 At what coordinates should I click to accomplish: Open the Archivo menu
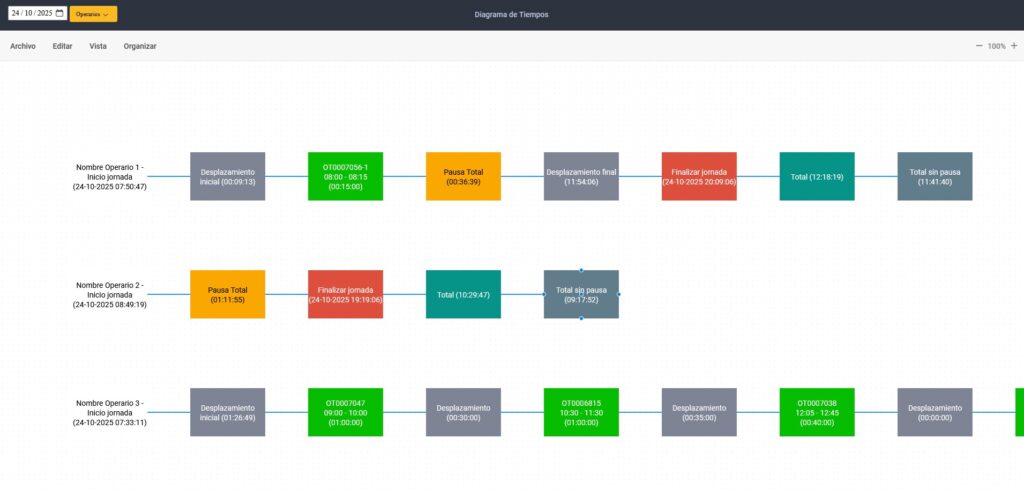coord(23,46)
